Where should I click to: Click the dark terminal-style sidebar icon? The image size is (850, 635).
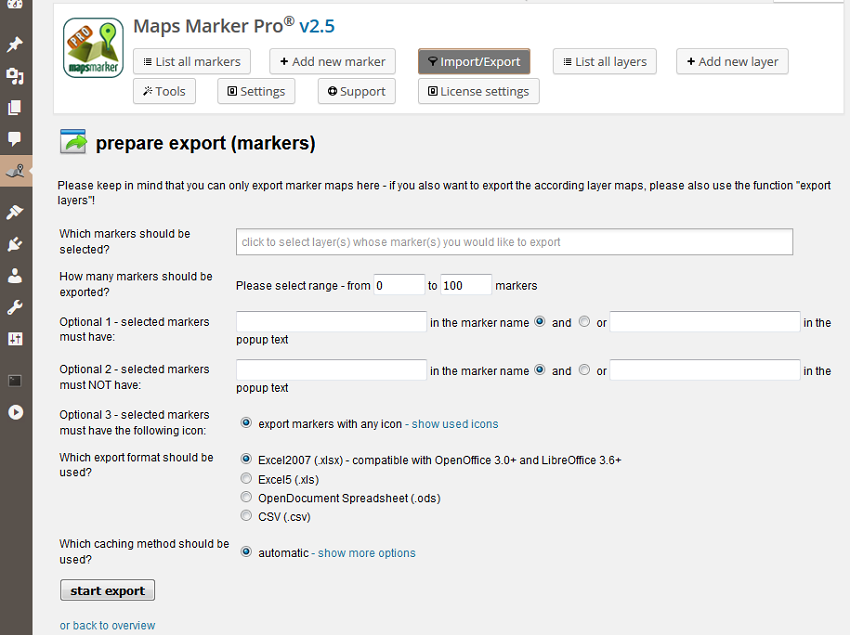click(15, 381)
